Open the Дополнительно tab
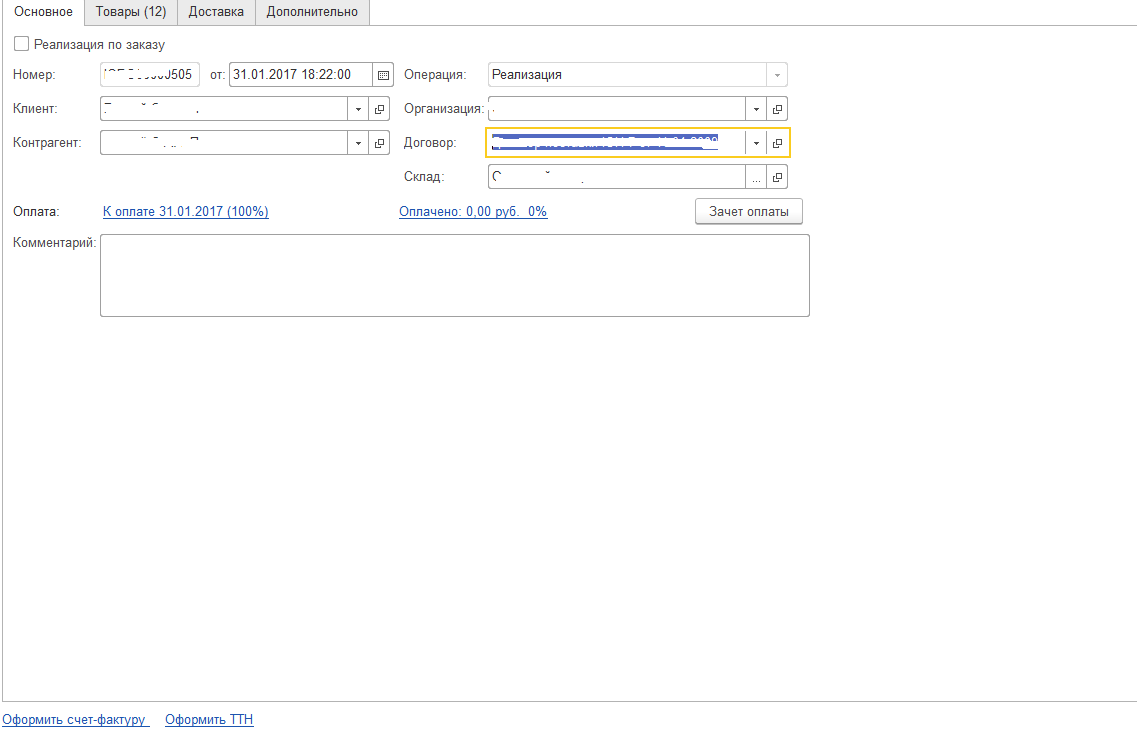The image size is (1137, 738). pos(313,12)
